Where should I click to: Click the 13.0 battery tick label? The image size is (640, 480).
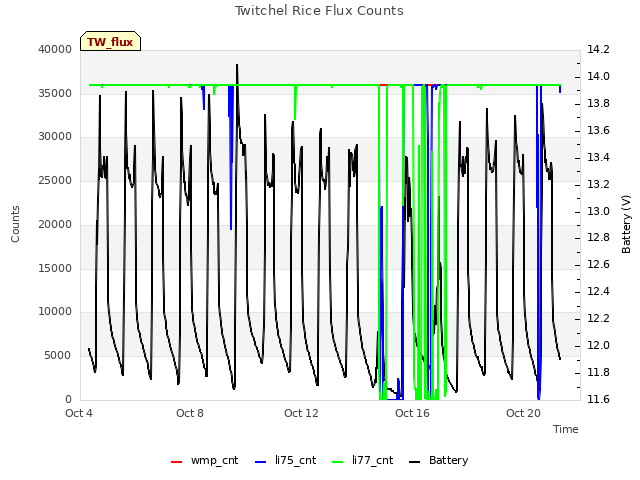(x=598, y=211)
